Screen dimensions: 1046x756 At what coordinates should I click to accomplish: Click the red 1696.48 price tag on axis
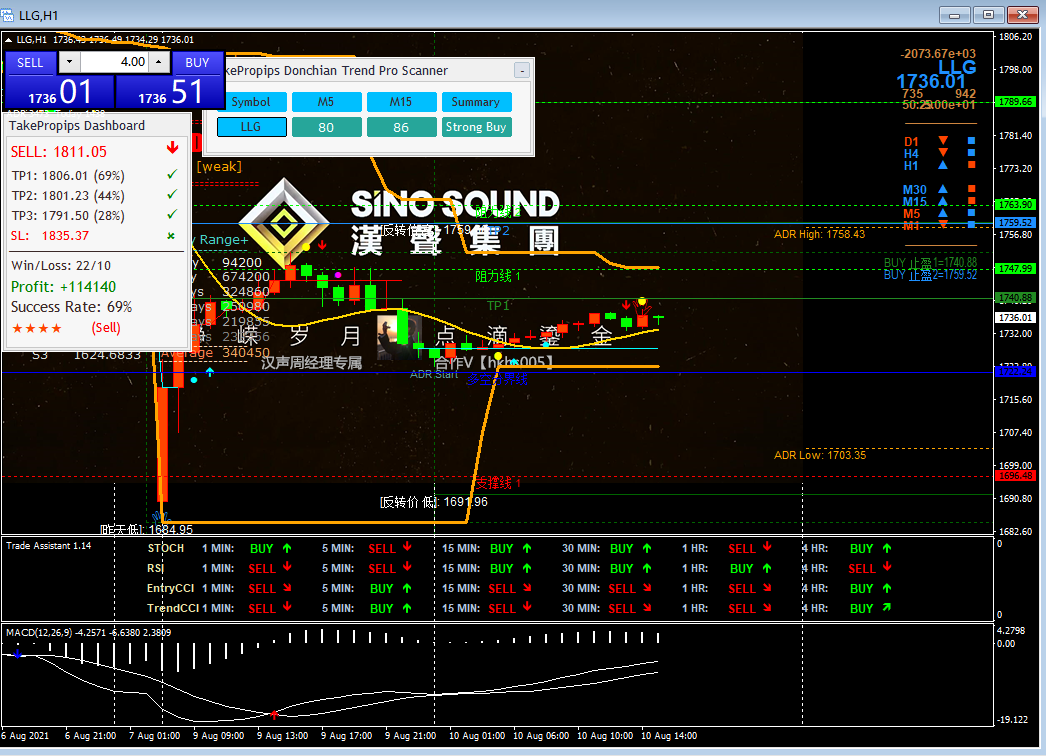1015,476
